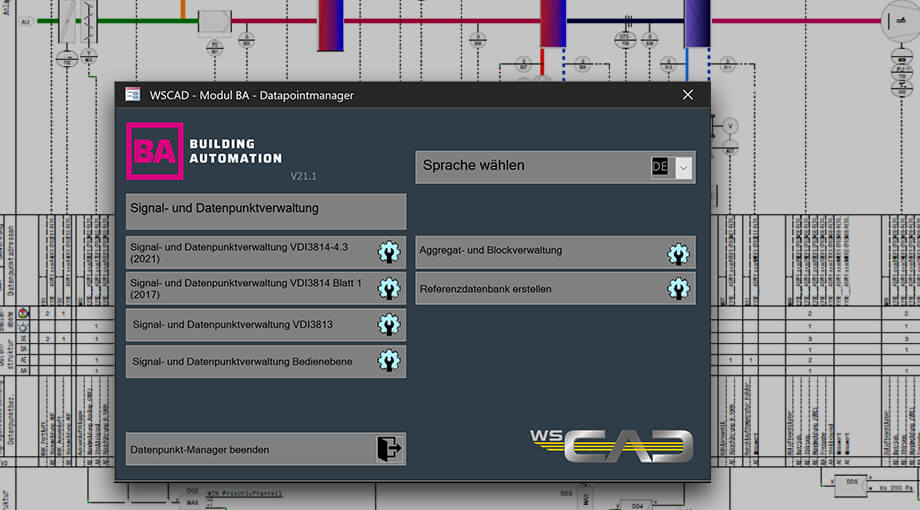The image size is (920, 510).
Task: Click the gear icon for VDI3814 Blatt 1
Action: click(388, 289)
